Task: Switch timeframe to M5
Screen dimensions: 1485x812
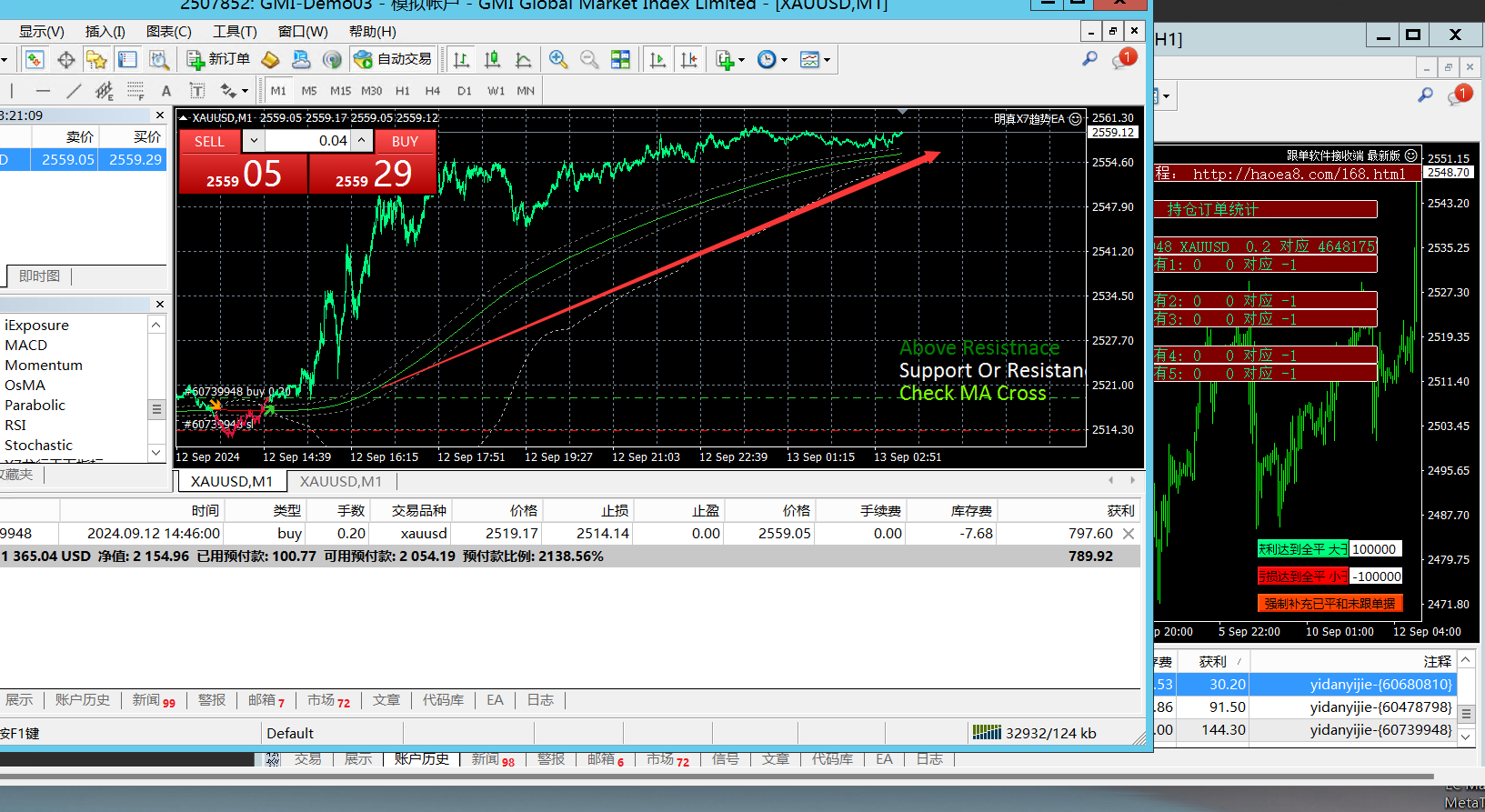Action: (x=309, y=91)
